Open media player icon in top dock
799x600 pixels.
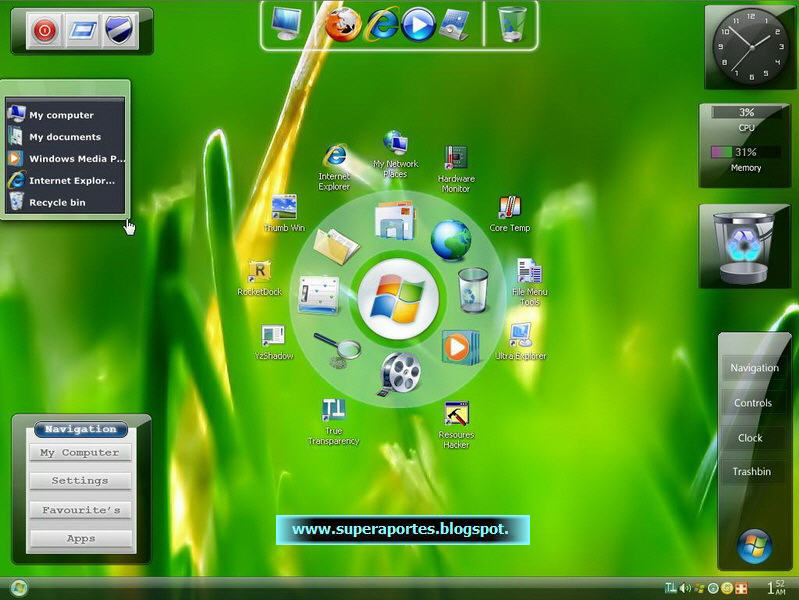(x=418, y=24)
